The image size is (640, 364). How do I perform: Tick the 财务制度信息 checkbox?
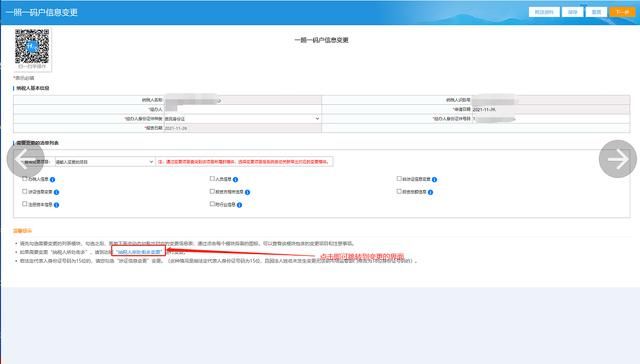click(399, 191)
